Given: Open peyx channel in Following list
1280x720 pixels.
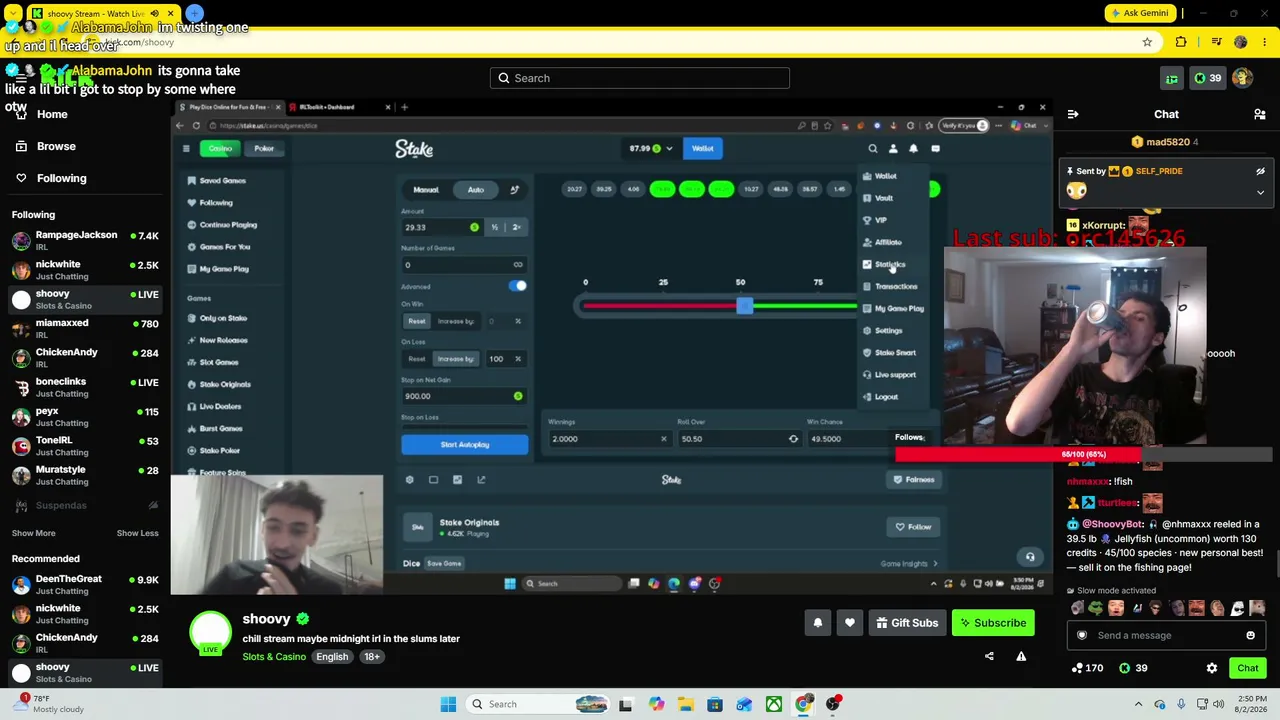Looking at the screenshot, I should pyautogui.click(x=85, y=416).
